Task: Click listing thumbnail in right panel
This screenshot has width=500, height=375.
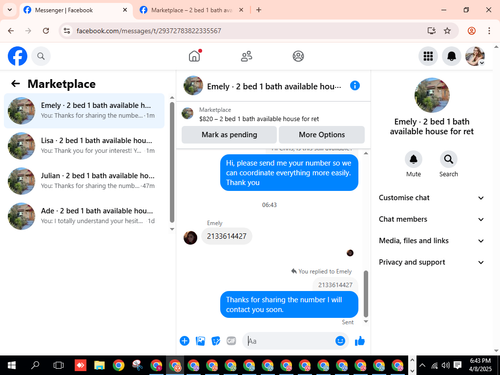Action: click(432, 95)
